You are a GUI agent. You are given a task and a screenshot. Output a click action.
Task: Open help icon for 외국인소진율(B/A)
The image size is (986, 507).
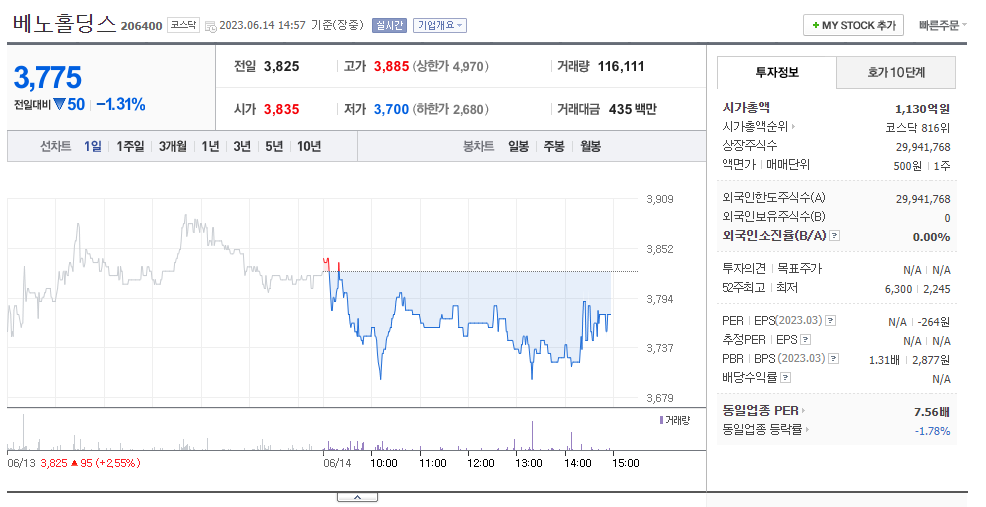(834, 236)
